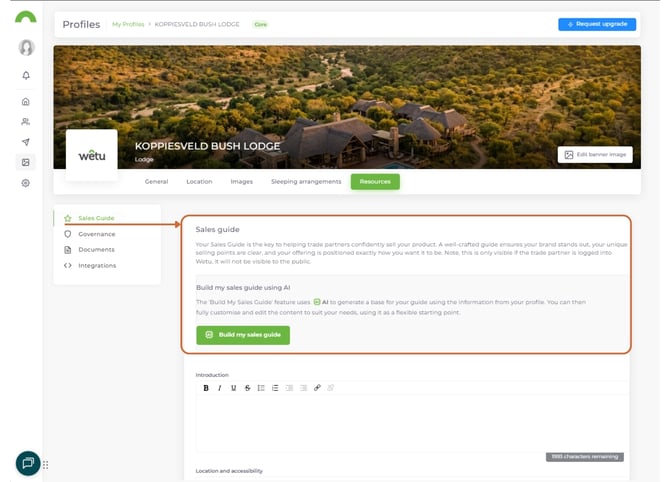Screen dimensions: 670x482
Task: Click the user avatar in sidebar
Action: pos(26,47)
